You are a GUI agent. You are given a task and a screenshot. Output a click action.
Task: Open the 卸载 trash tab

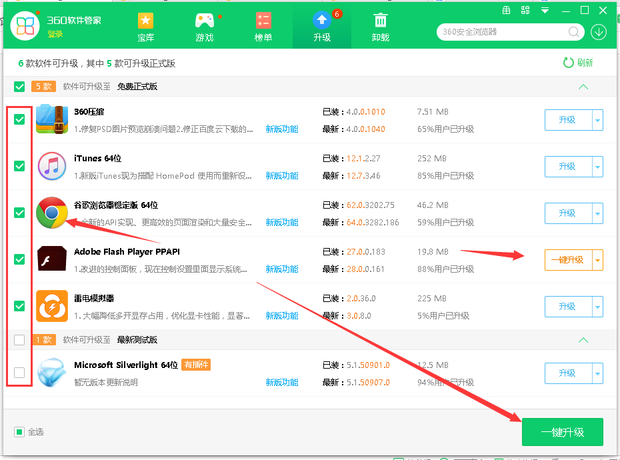380,27
